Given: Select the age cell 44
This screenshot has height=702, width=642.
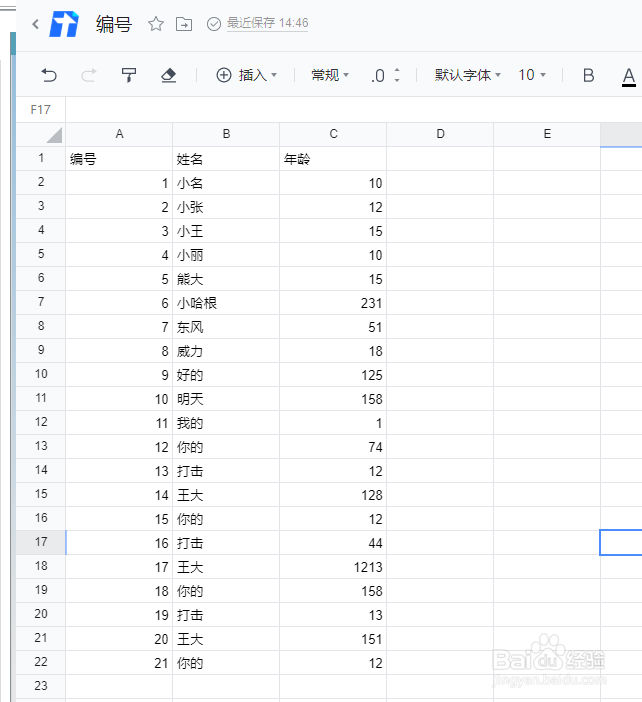Looking at the screenshot, I should click(333, 543).
